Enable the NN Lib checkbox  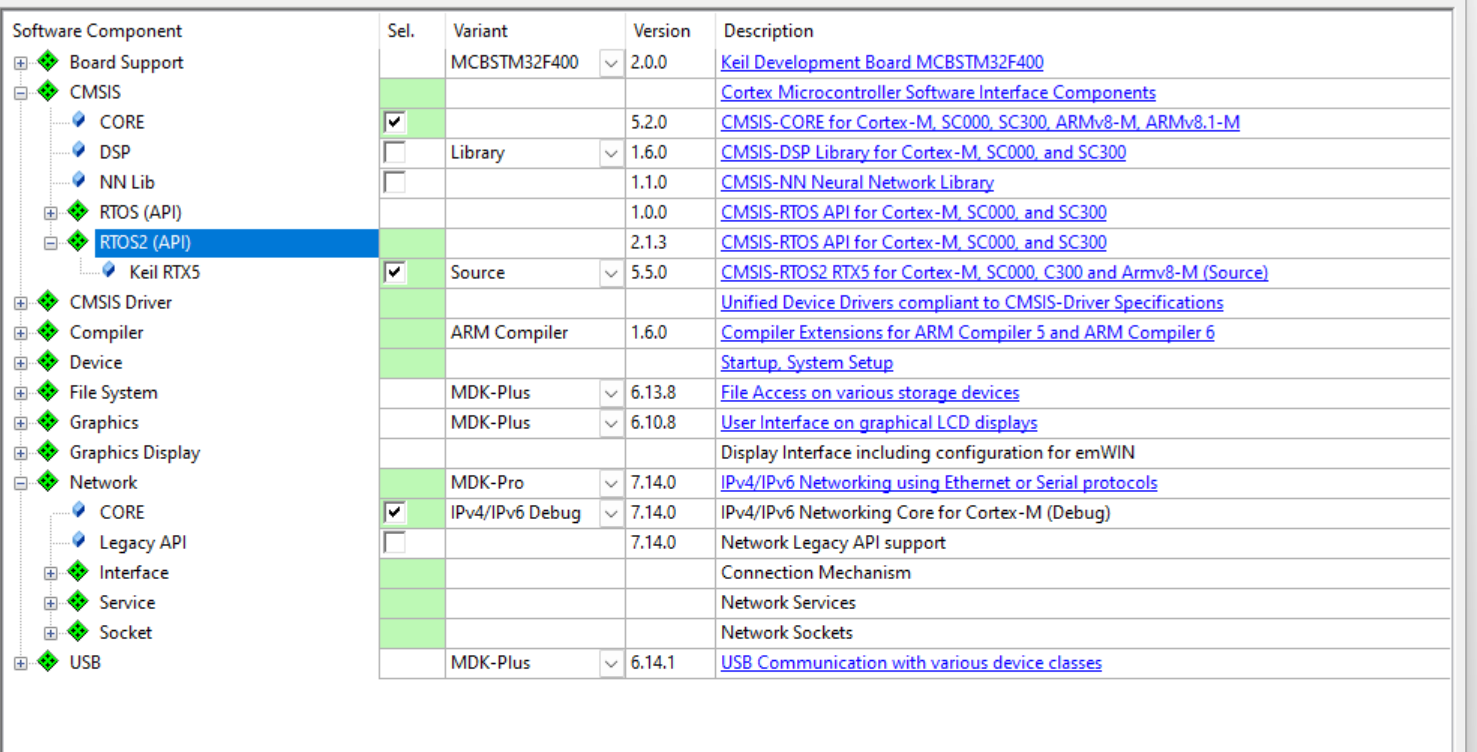(396, 182)
